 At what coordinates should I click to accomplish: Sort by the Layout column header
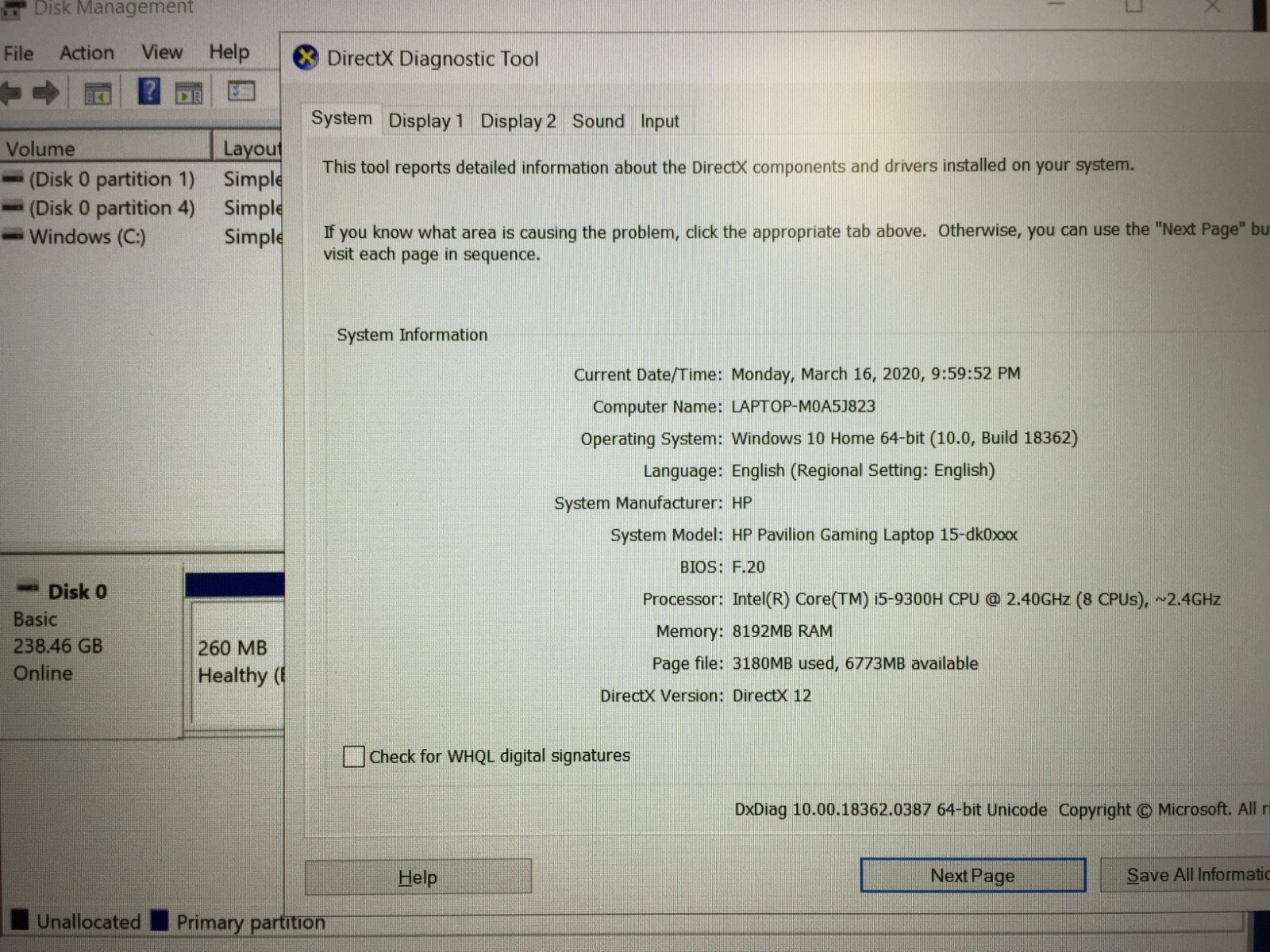click(x=248, y=148)
